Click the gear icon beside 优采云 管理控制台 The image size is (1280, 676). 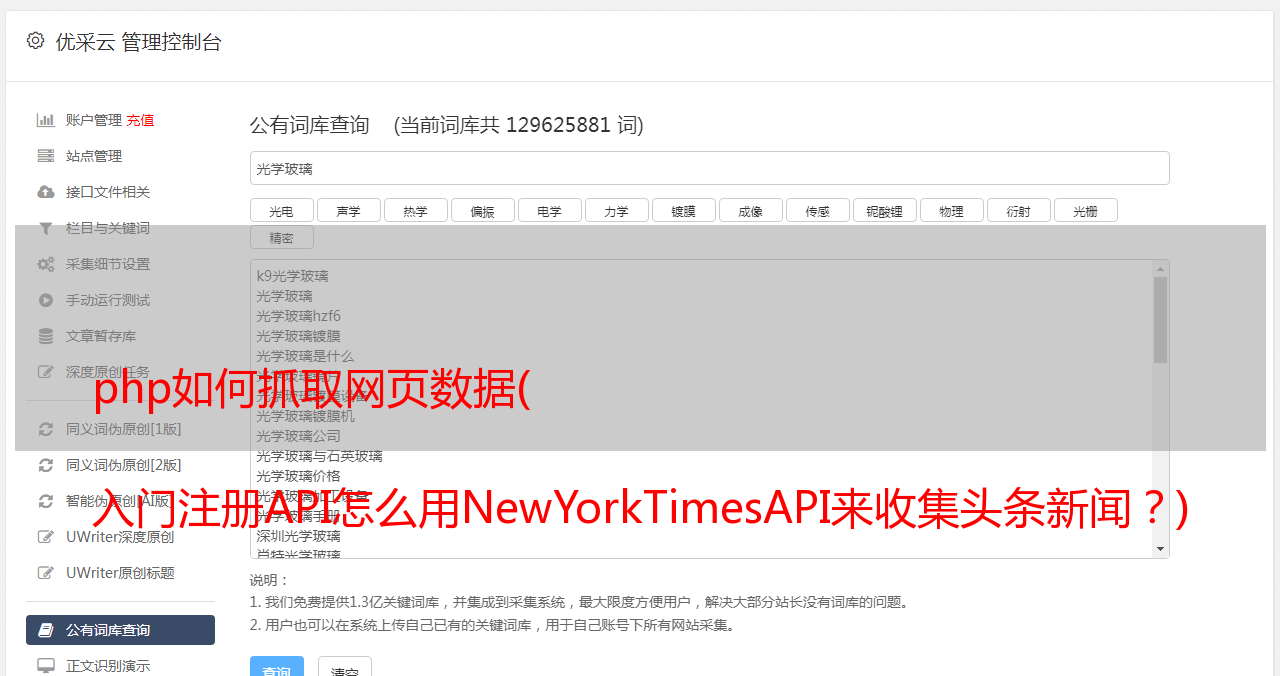point(36,41)
